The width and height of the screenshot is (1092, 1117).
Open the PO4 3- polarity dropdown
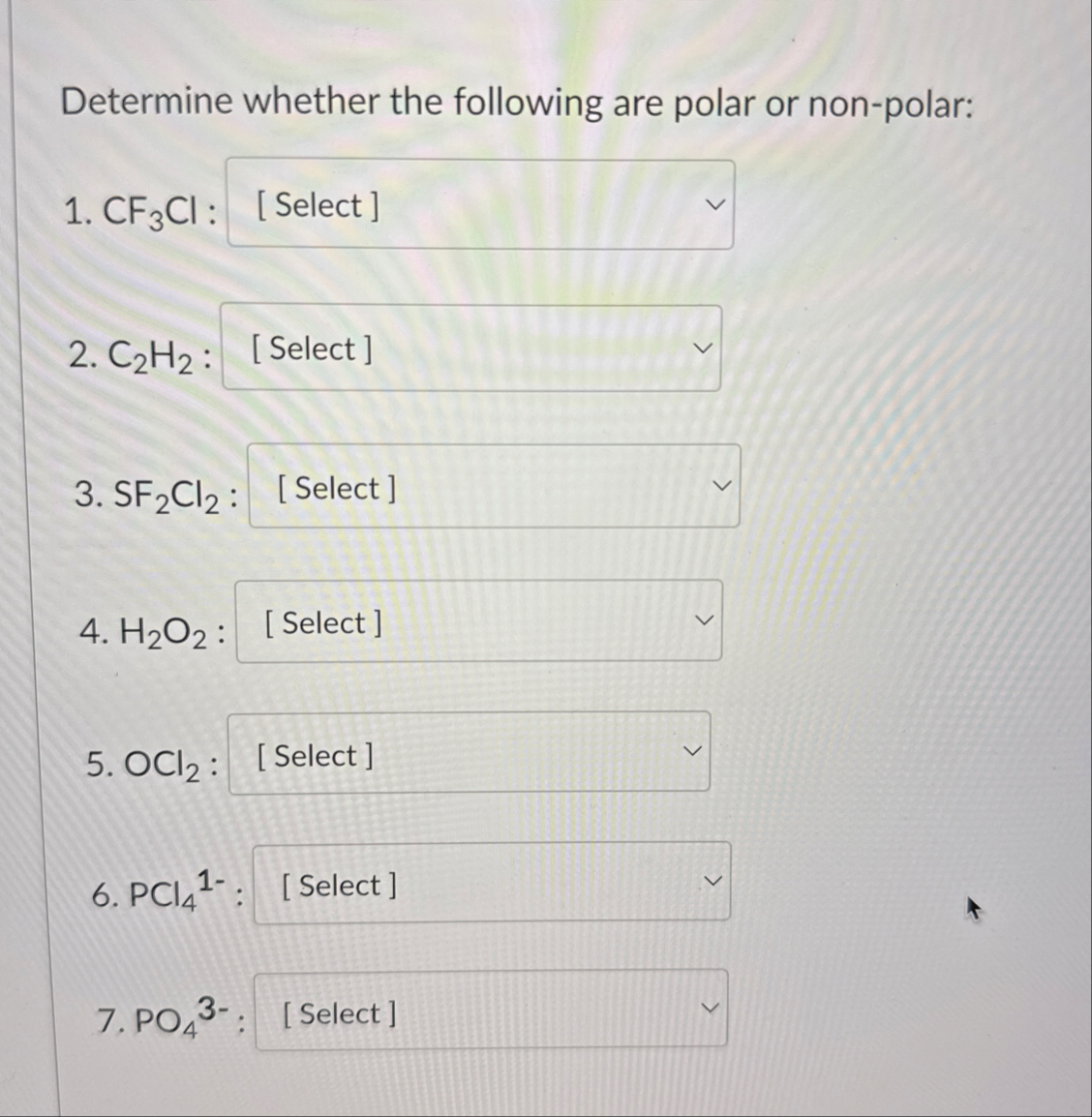tap(490, 1011)
